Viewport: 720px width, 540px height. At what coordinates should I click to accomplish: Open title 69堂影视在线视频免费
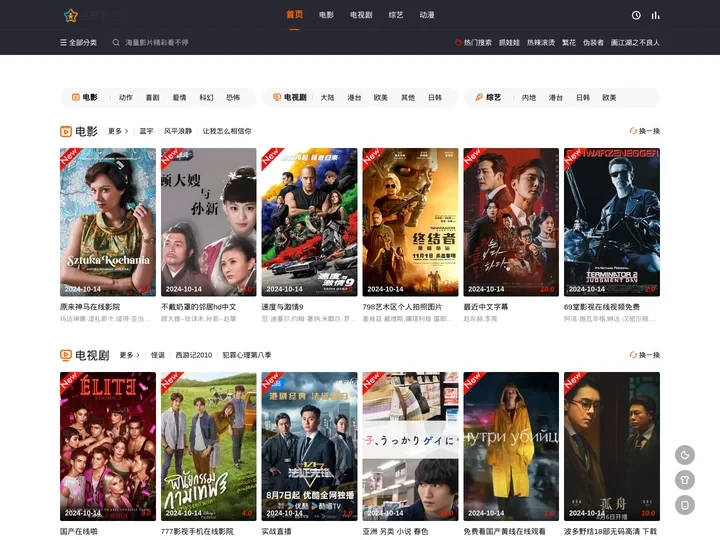(x=602, y=307)
